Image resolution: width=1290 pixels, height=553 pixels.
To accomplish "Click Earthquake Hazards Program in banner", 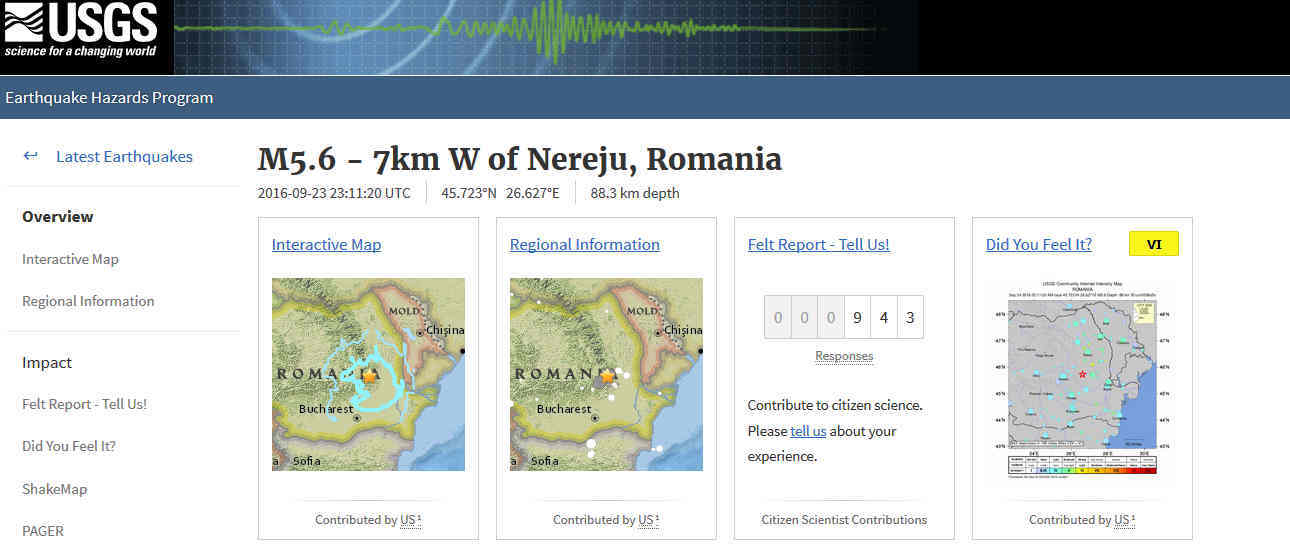I will coord(109,98).
